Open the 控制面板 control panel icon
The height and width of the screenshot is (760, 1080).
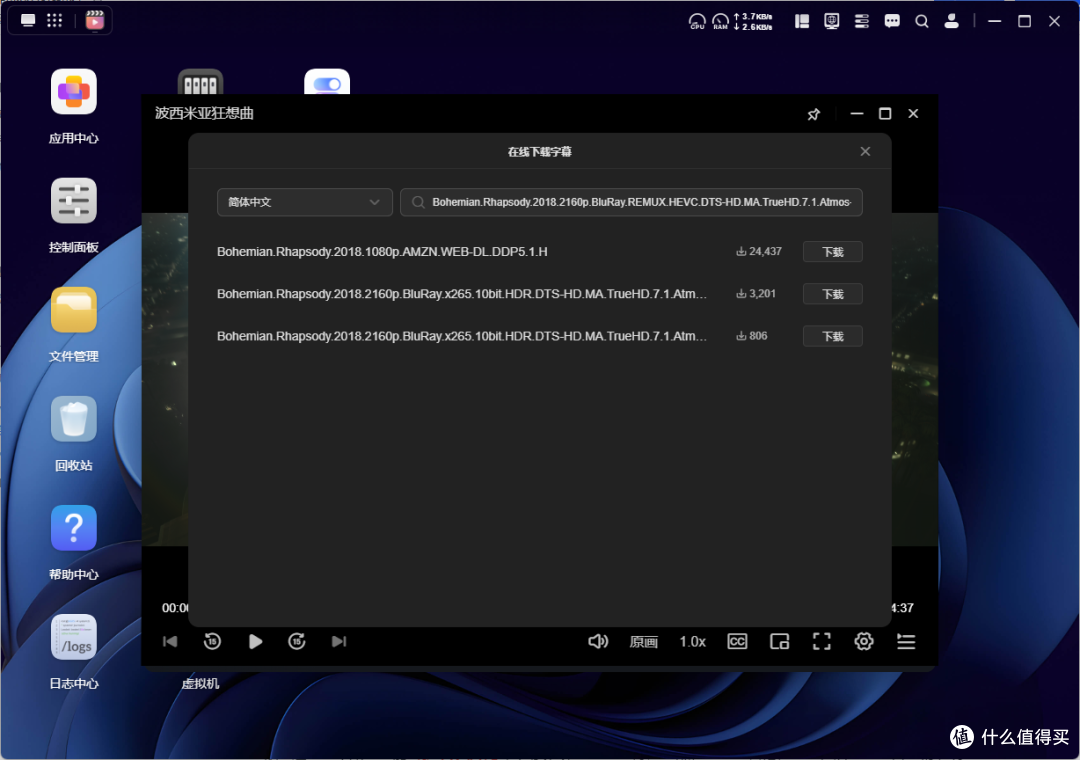point(74,201)
